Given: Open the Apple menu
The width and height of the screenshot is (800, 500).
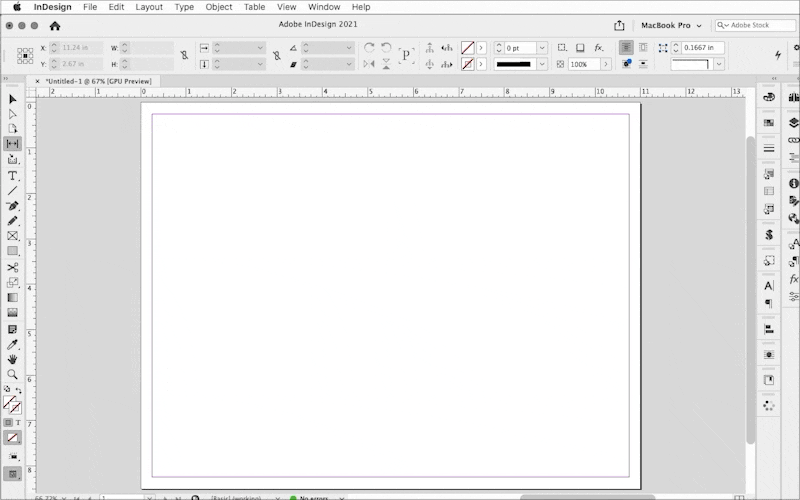Looking at the screenshot, I should click(x=17, y=7).
